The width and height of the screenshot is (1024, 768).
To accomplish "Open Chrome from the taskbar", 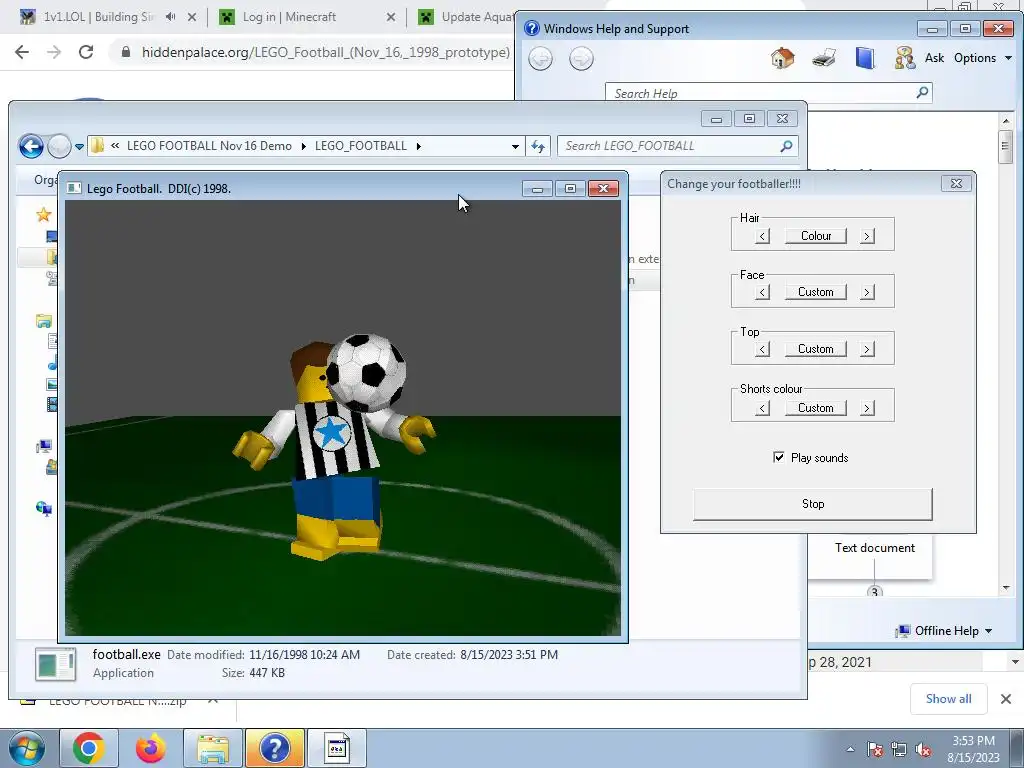I will [x=88, y=748].
